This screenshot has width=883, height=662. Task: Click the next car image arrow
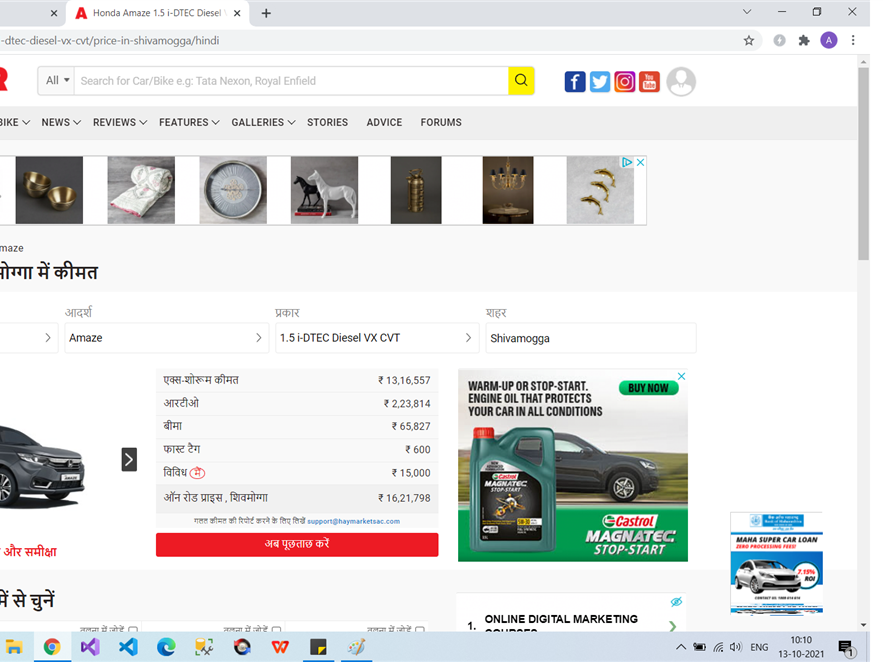[129, 459]
